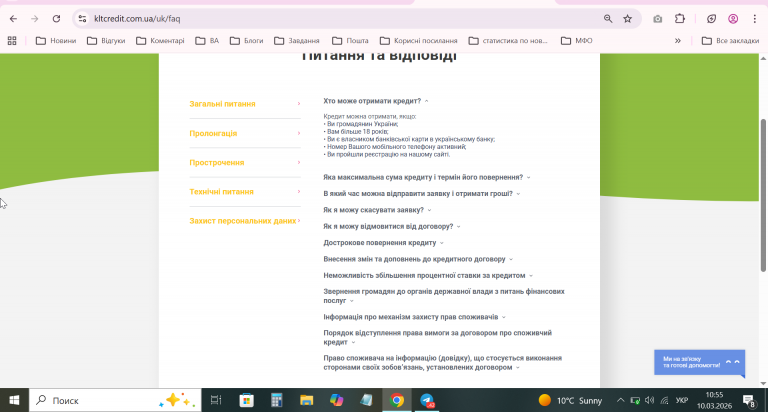768x412 pixels.
Task: Expand Як я можу відмовитися від договору
Action: coord(392,226)
